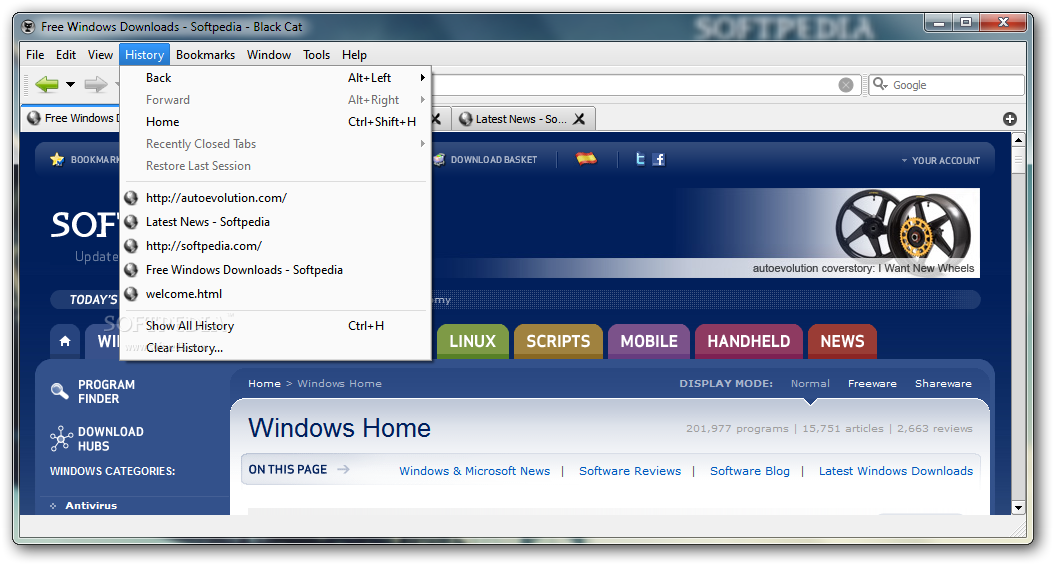Click the Download Hubs icon
This screenshot has width=1054, height=565.
point(60,439)
